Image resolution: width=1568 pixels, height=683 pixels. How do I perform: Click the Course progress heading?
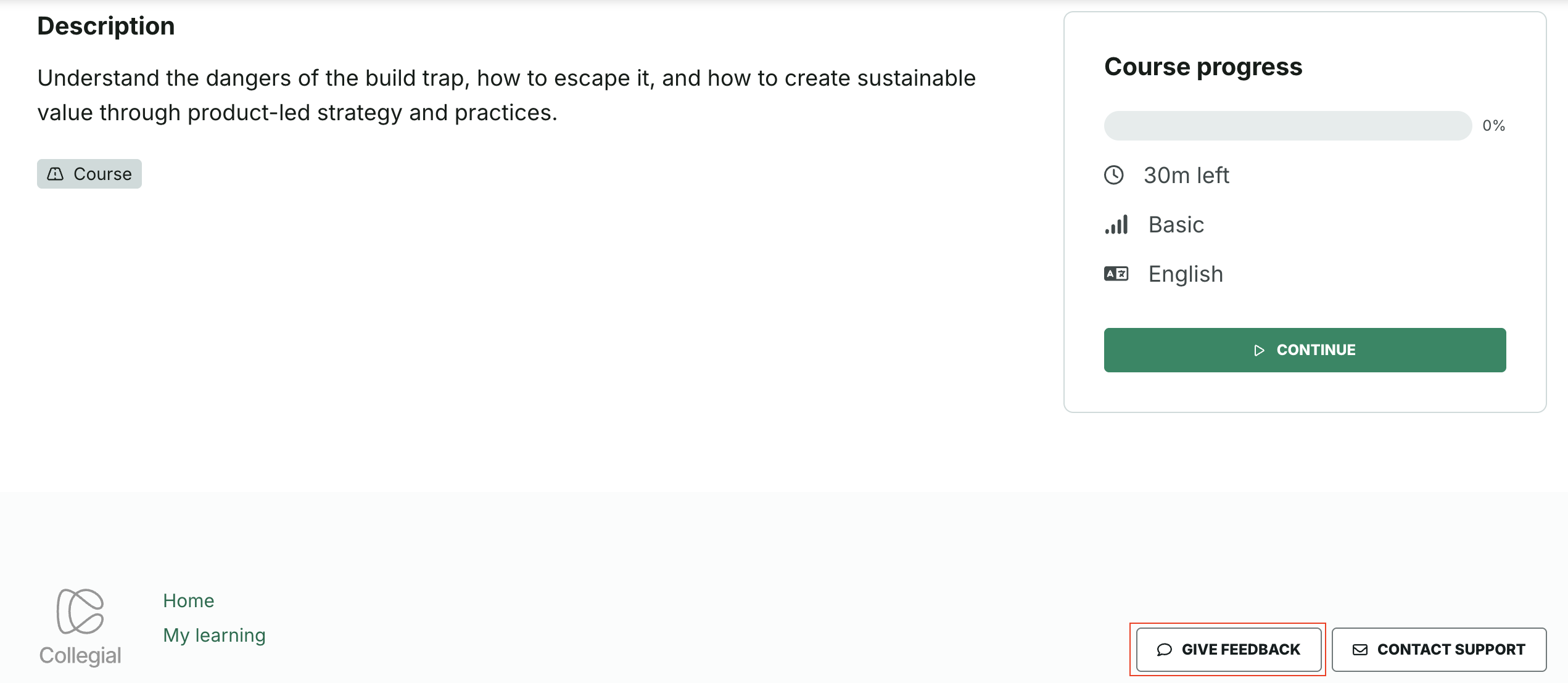(x=1203, y=67)
